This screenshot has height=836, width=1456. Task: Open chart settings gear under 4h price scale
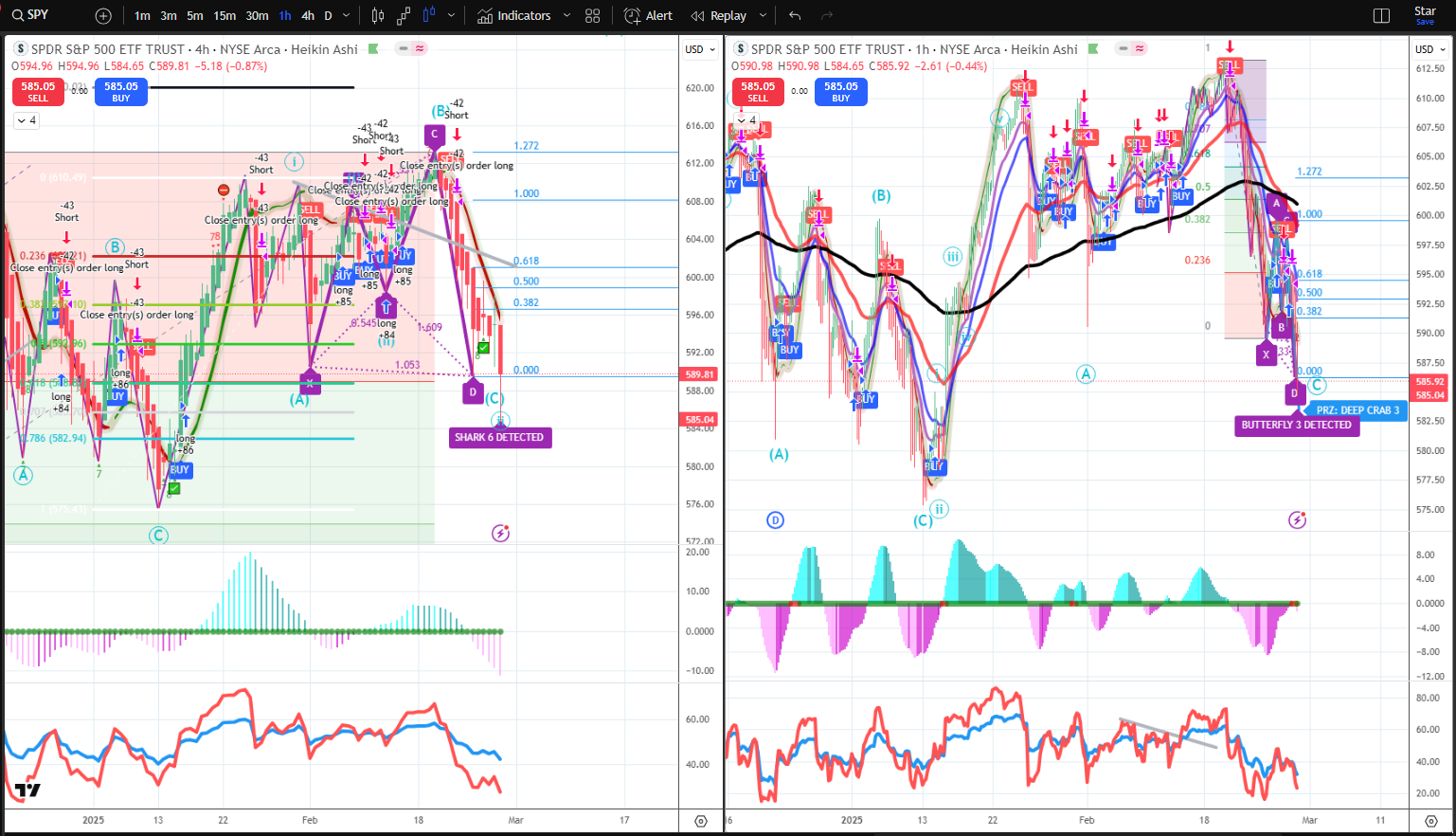pyautogui.click(x=701, y=821)
